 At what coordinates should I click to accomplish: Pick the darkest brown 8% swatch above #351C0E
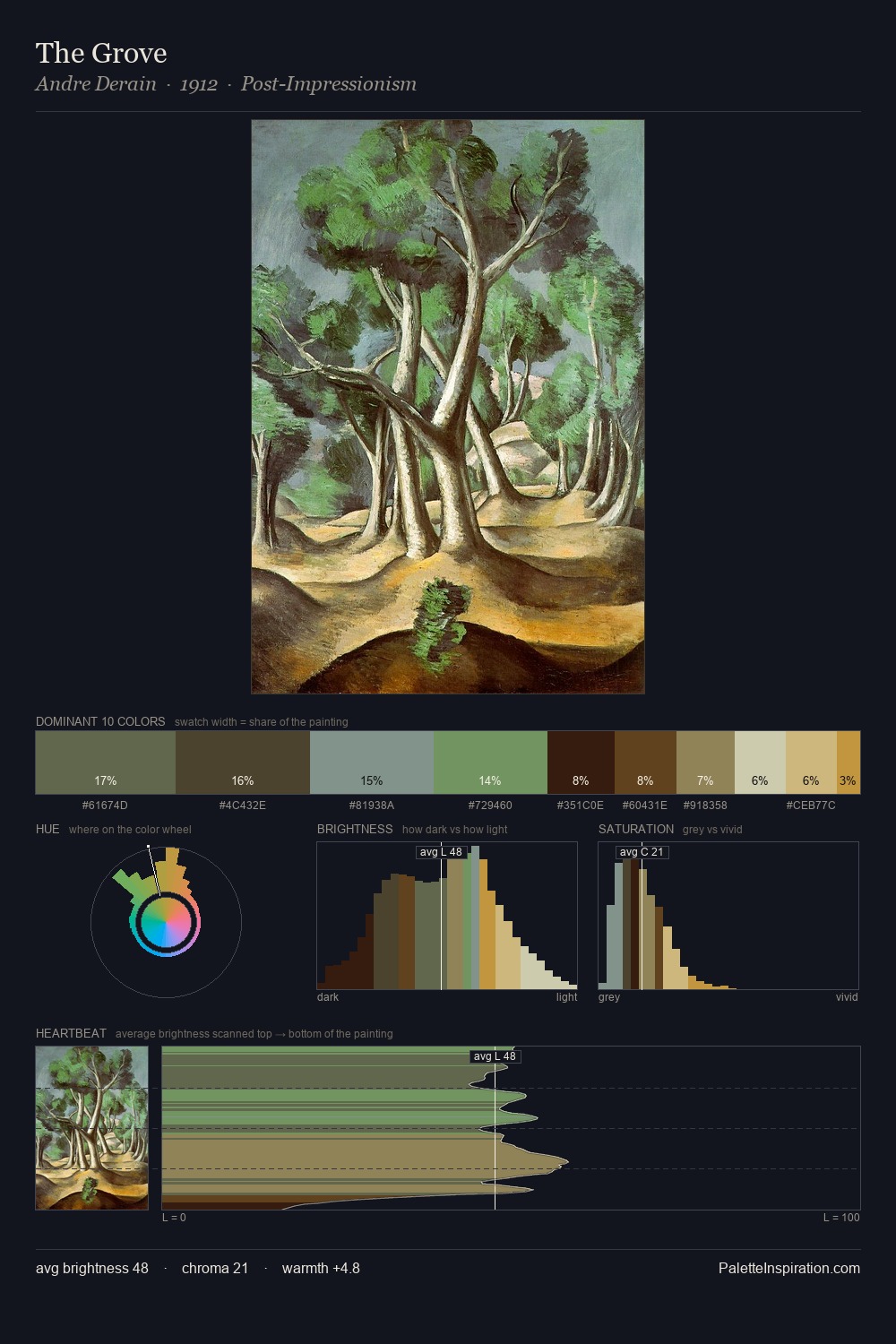581,762
